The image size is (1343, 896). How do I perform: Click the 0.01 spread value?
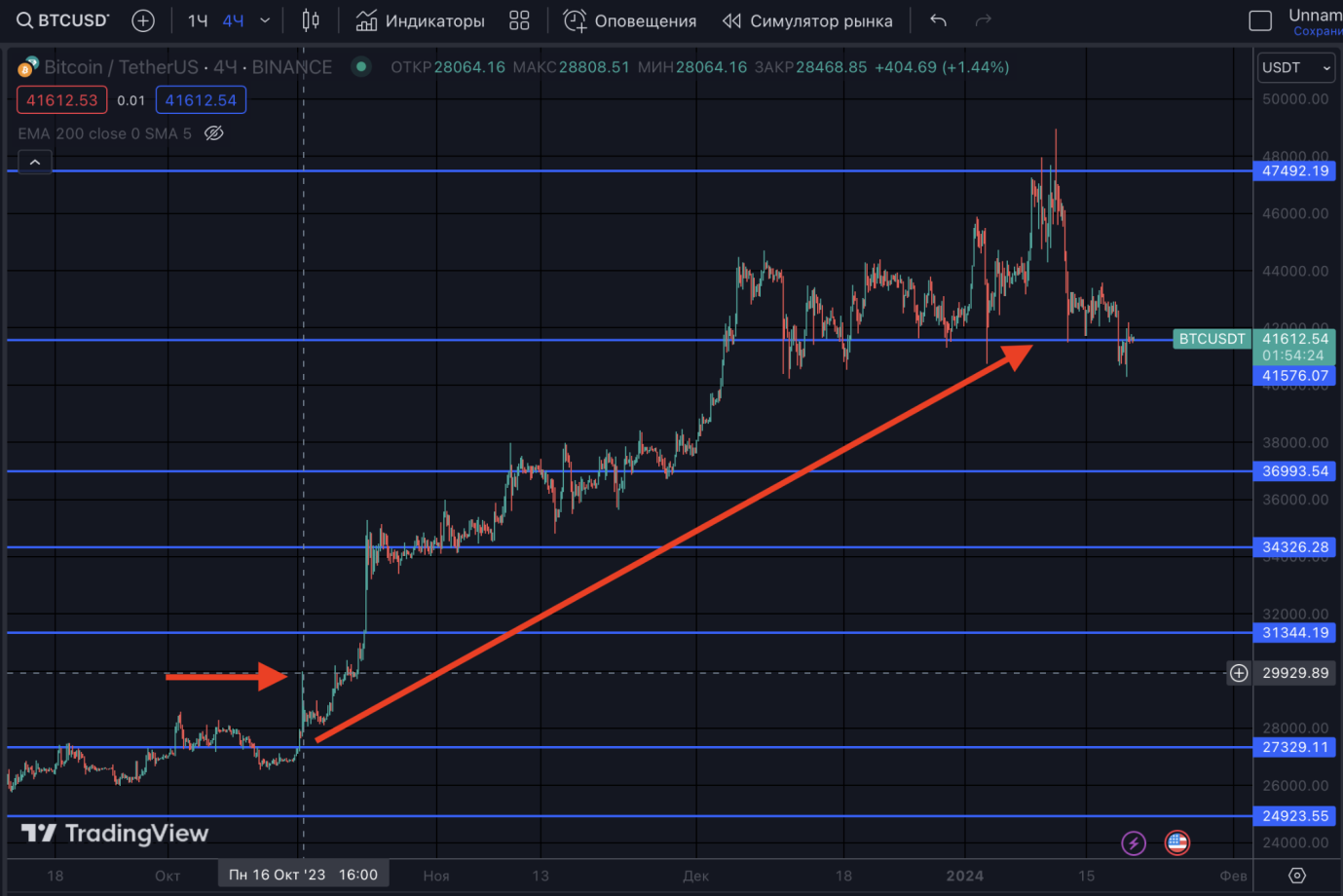click(x=131, y=100)
